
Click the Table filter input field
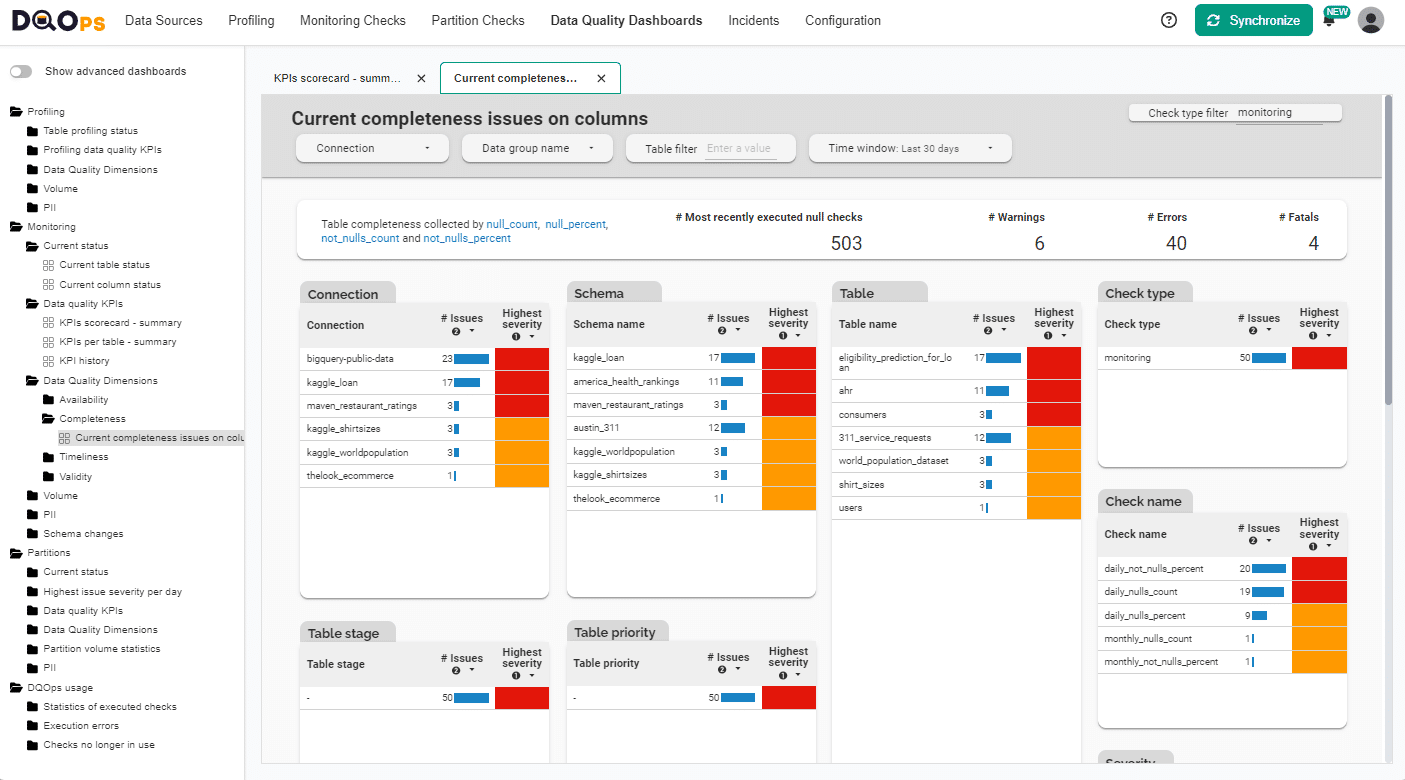coord(739,149)
